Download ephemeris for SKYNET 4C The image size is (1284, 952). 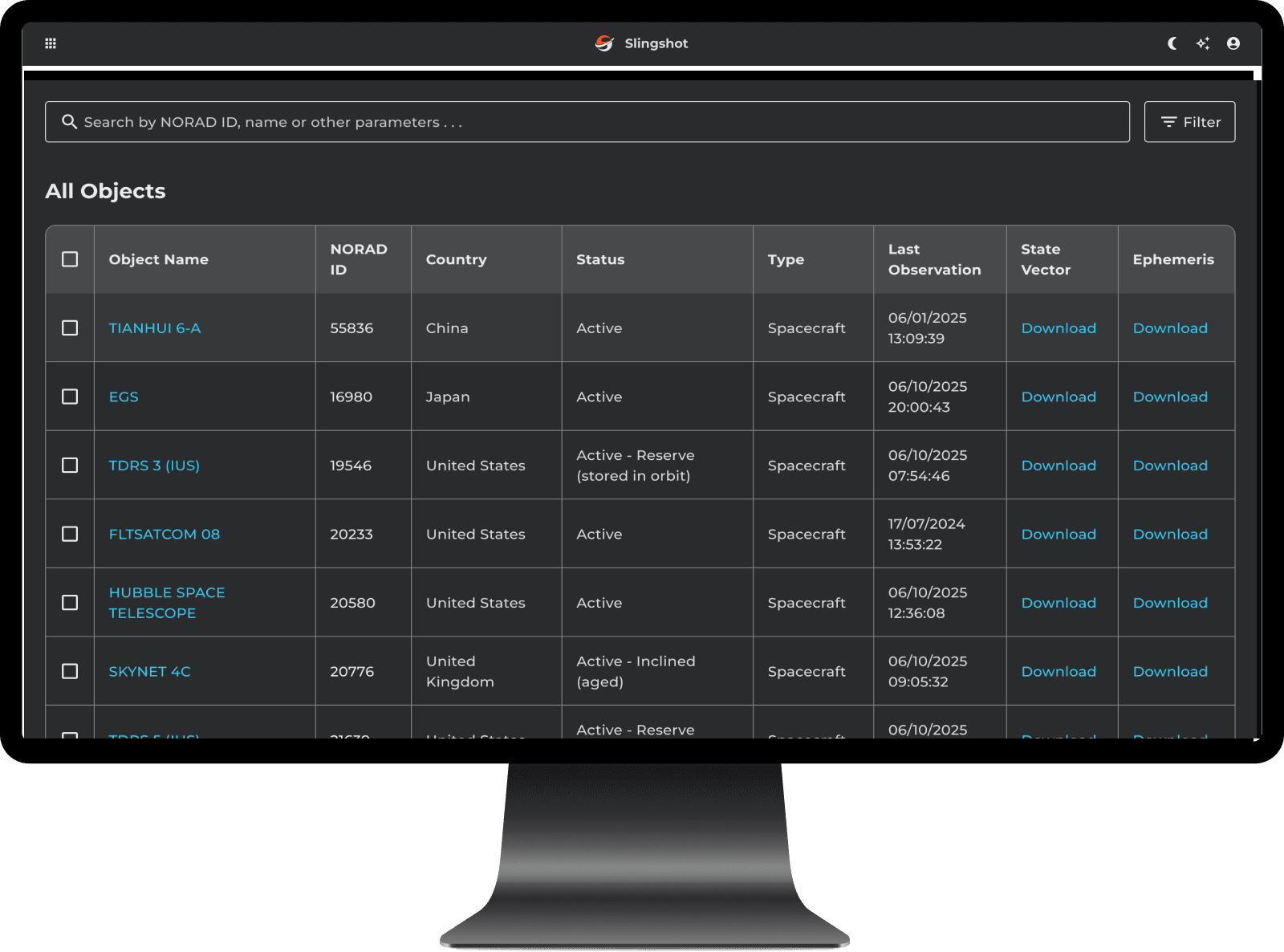pyautogui.click(x=1170, y=671)
